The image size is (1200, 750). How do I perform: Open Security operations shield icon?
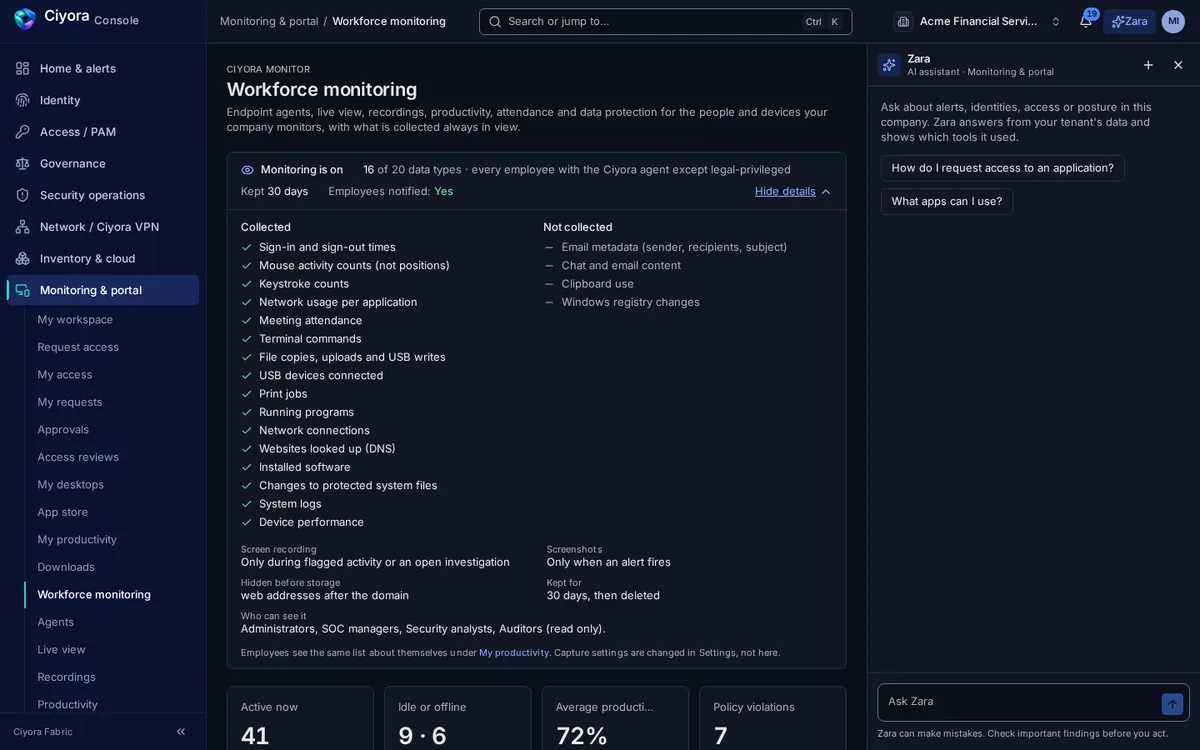[x=22, y=195]
